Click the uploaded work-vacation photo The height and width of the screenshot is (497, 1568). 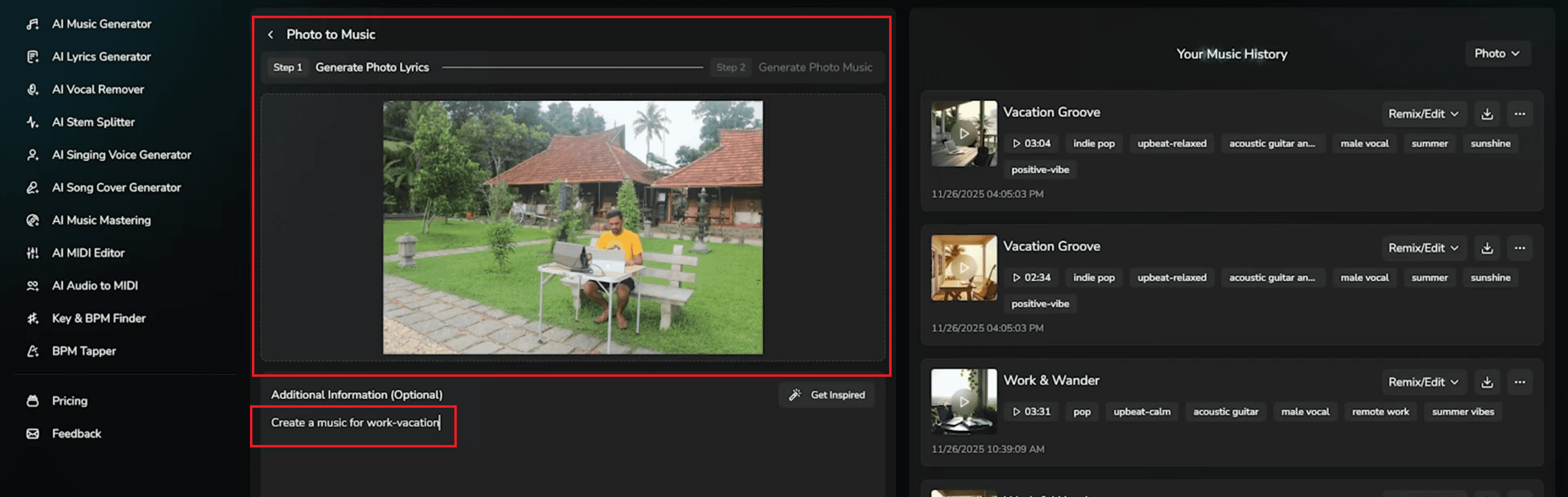pyautogui.click(x=573, y=227)
